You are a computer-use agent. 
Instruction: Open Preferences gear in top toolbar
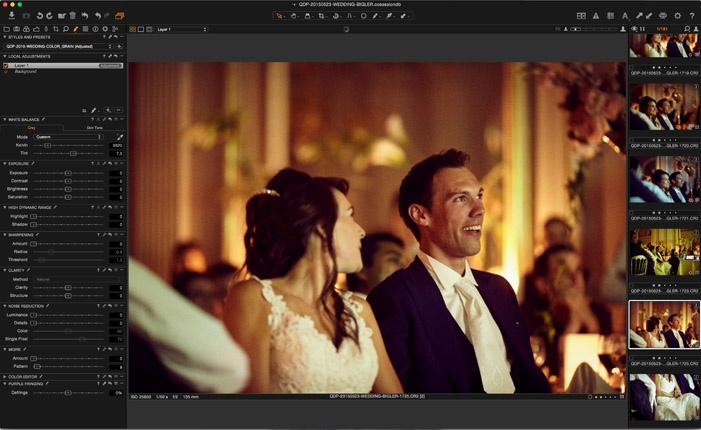[x=678, y=16]
